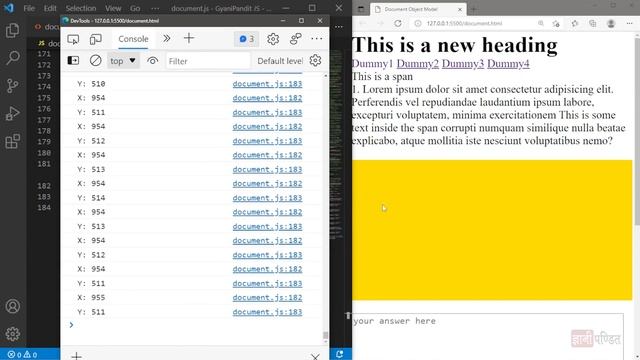The height and width of the screenshot is (360, 640).
Task: Toggle device emulation in DevTools
Action: 96,39
